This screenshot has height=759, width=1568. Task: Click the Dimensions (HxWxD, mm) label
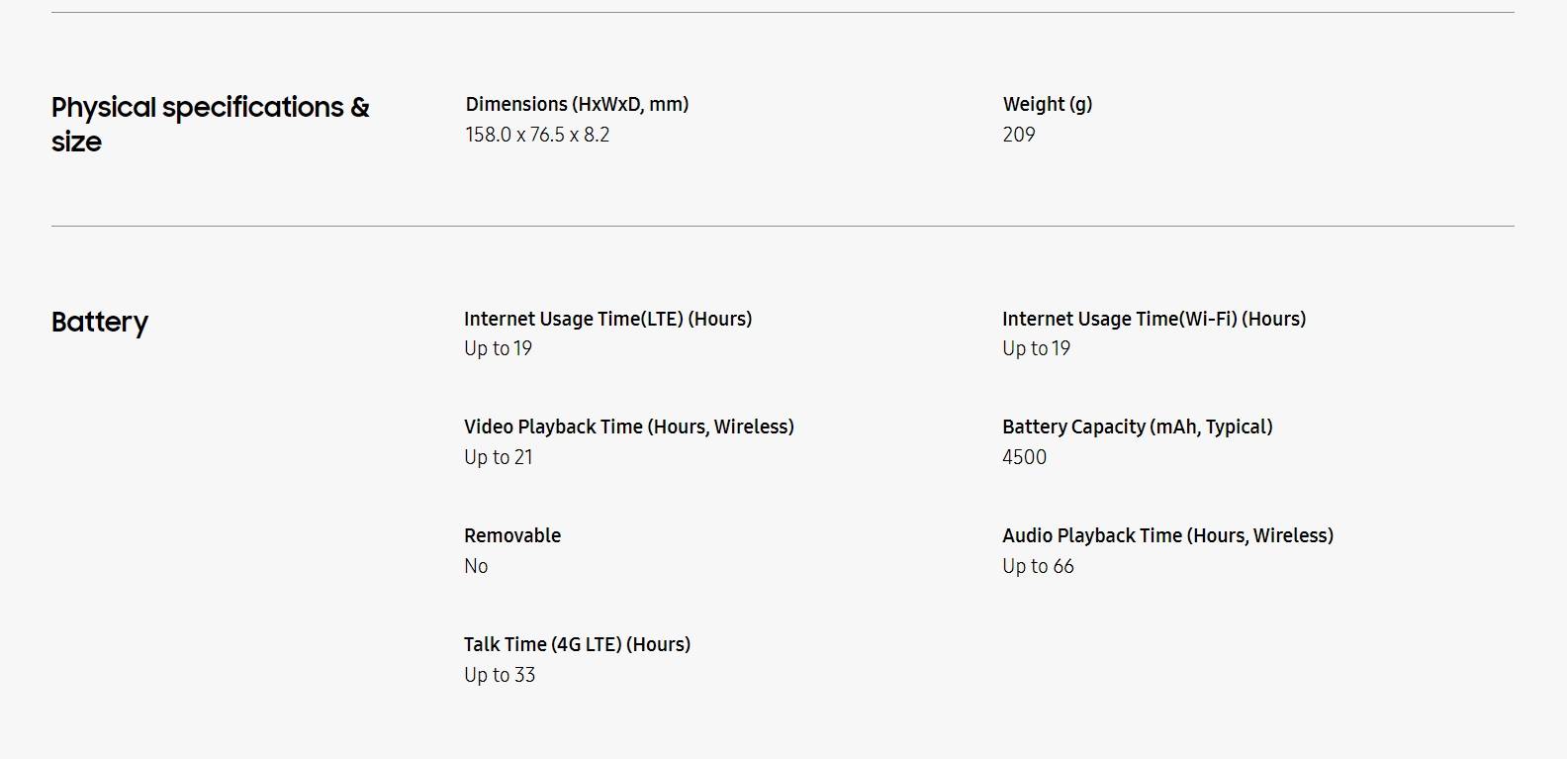pyautogui.click(x=577, y=104)
